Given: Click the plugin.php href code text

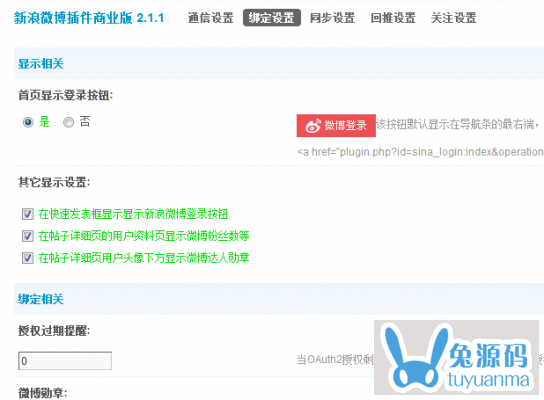Looking at the screenshot, I should pyautogui.click(x=420, y=152).
